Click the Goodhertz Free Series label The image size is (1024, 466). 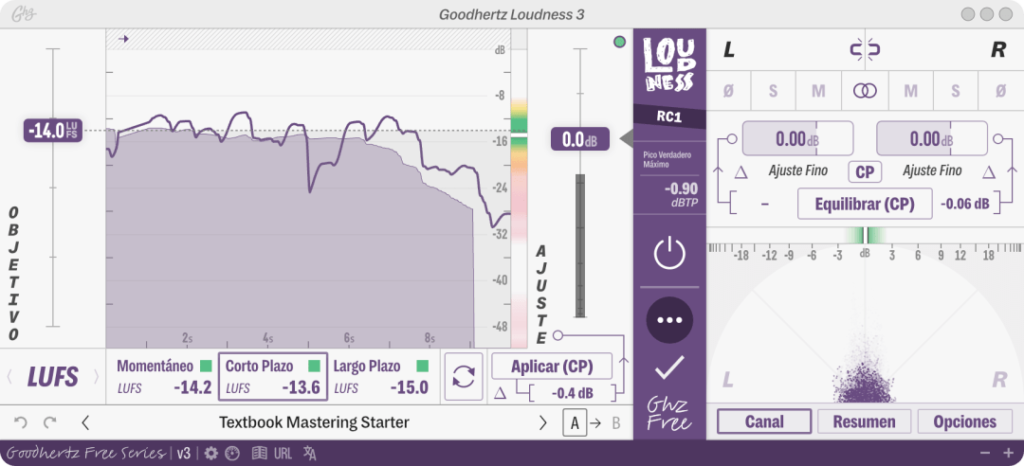point(85,453)
